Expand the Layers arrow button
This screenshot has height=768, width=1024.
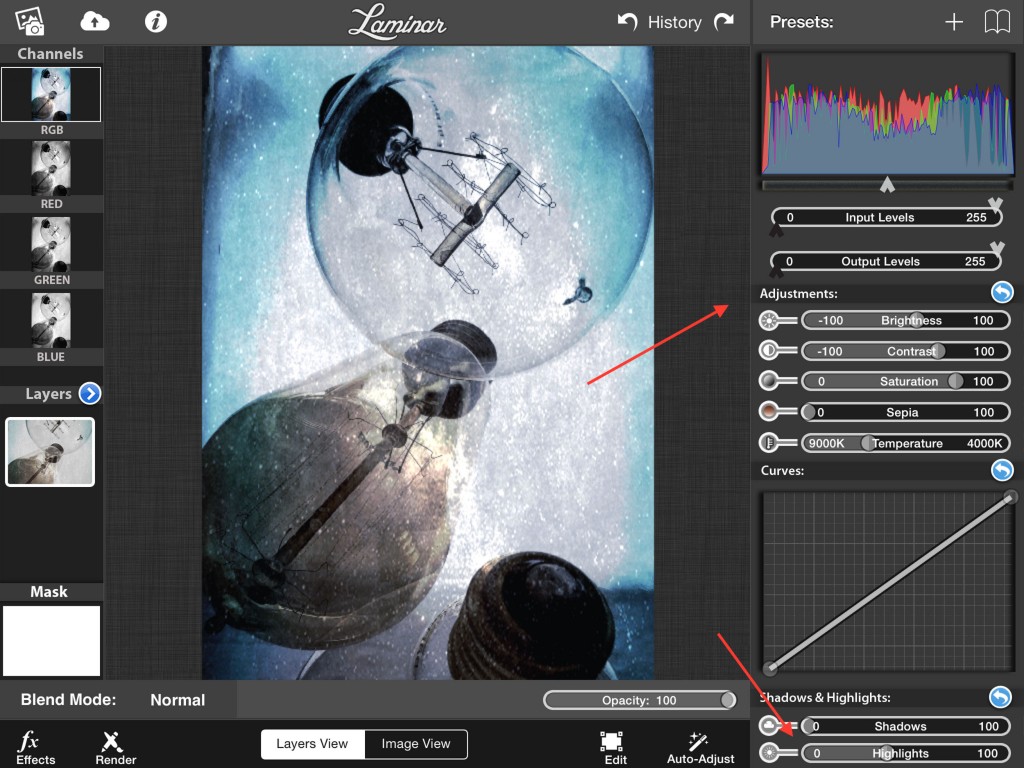[89, 393]
